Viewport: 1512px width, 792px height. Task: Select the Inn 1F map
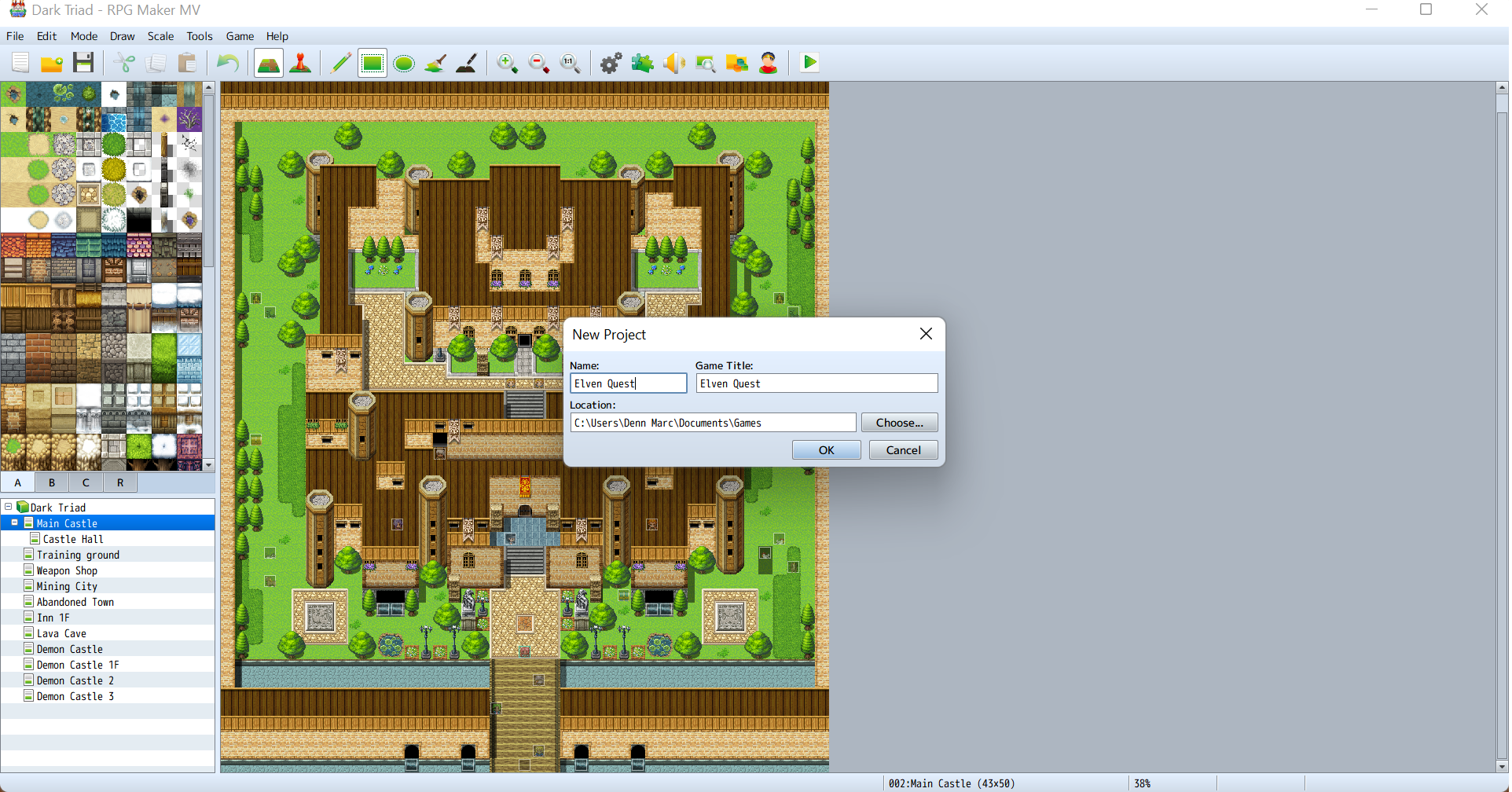(53, 618)
